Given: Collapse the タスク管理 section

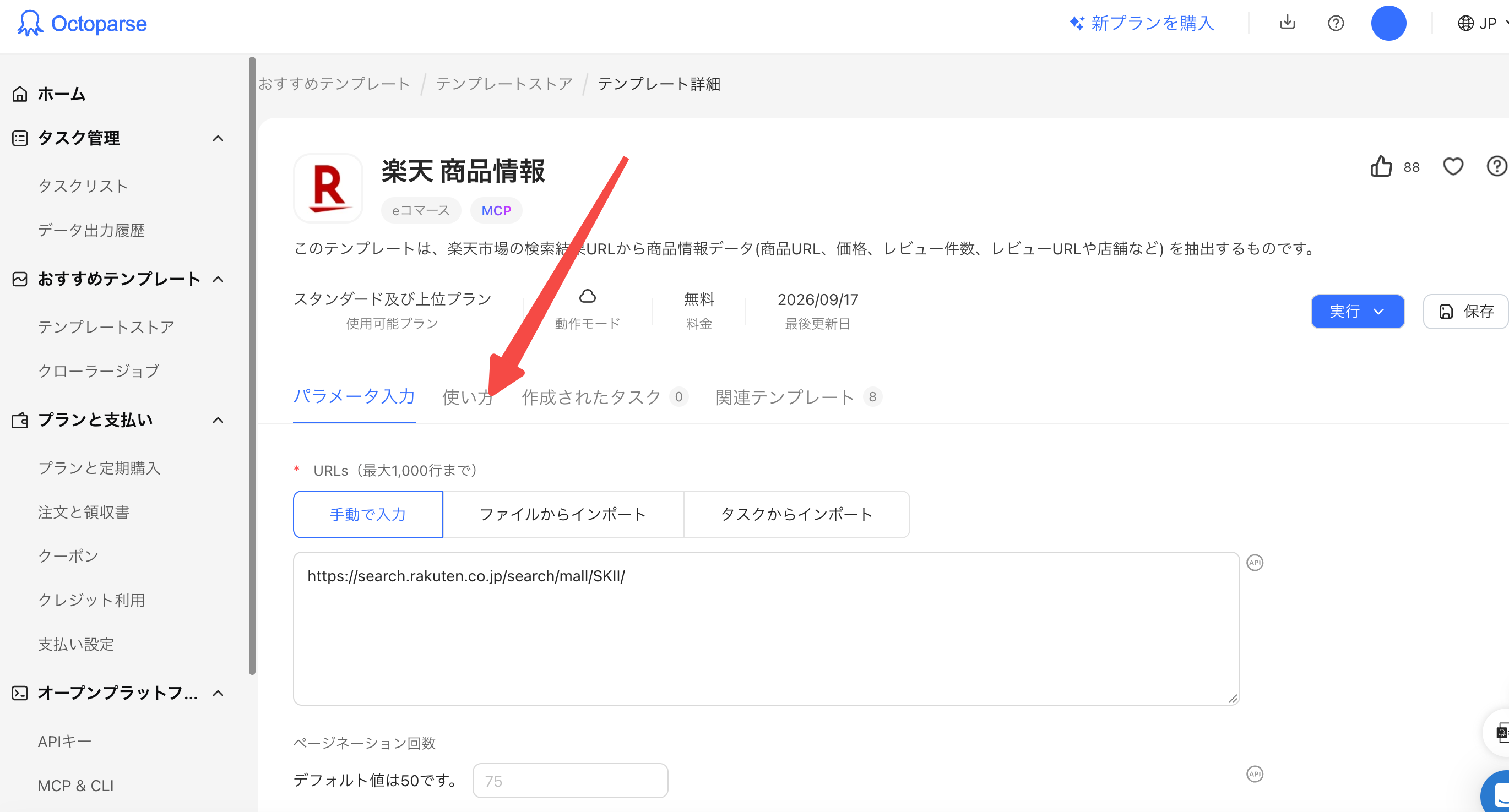Looking at the screenshot, I should point(218,138).
